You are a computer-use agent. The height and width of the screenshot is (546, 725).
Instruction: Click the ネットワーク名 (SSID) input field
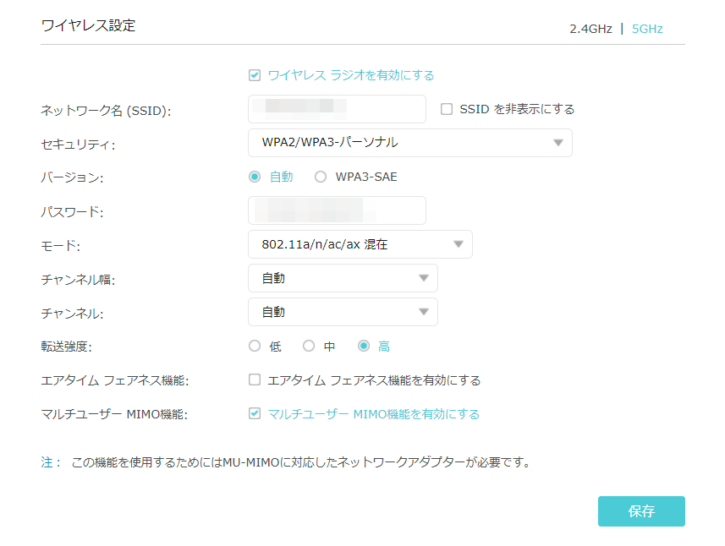336,109
